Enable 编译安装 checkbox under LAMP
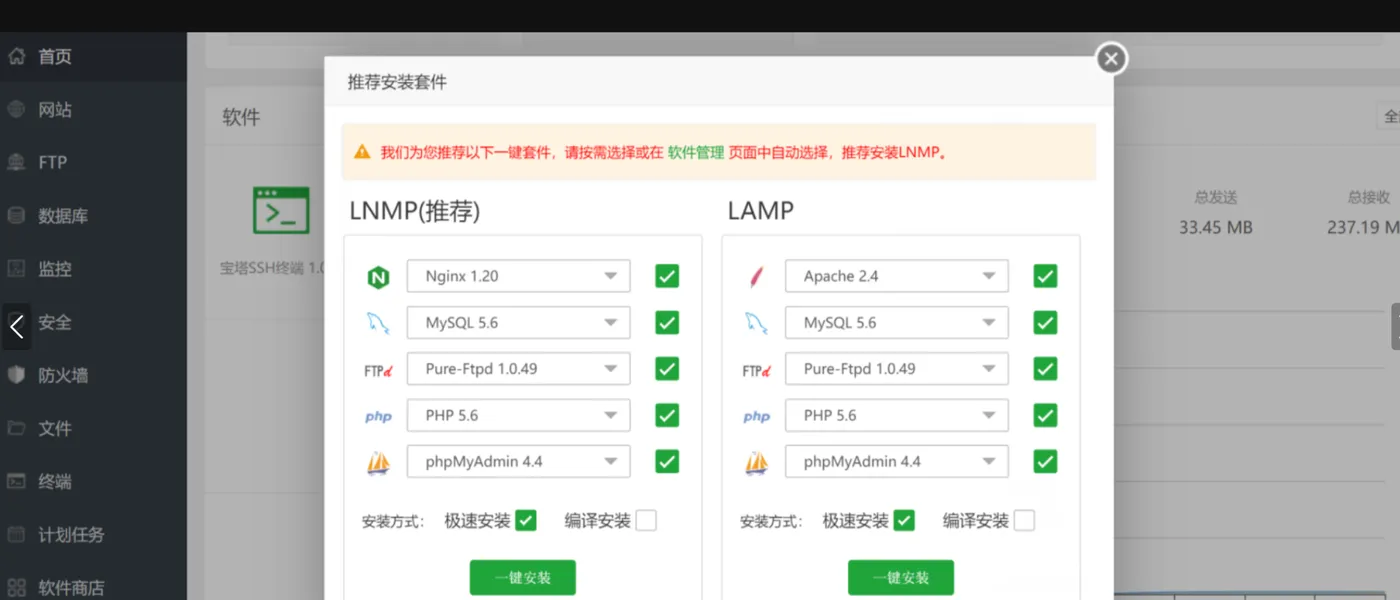Screen dimensions: 1400x600 pos(1024,520)
